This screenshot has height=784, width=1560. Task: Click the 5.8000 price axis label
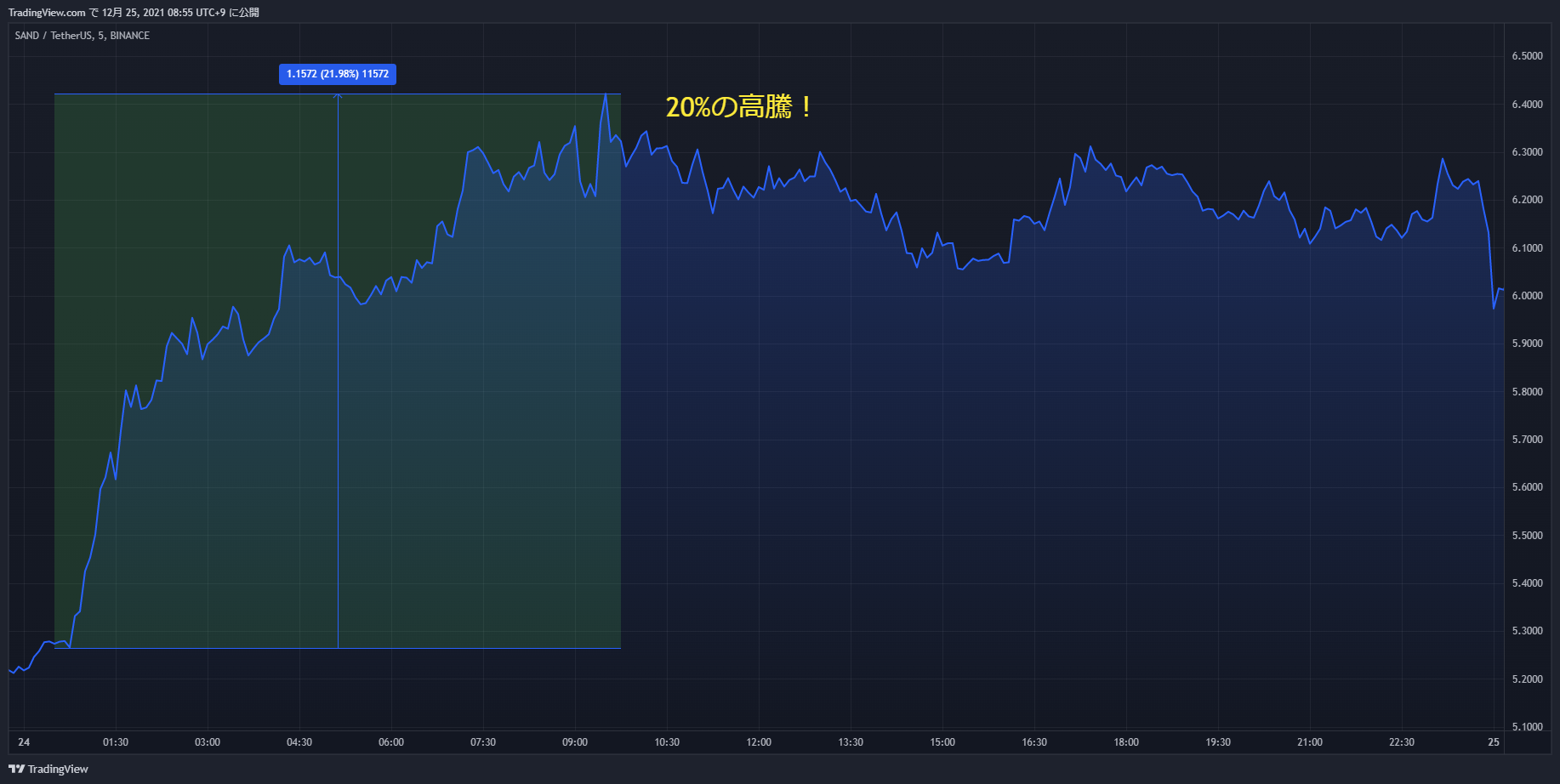(x=1527, y=392)
